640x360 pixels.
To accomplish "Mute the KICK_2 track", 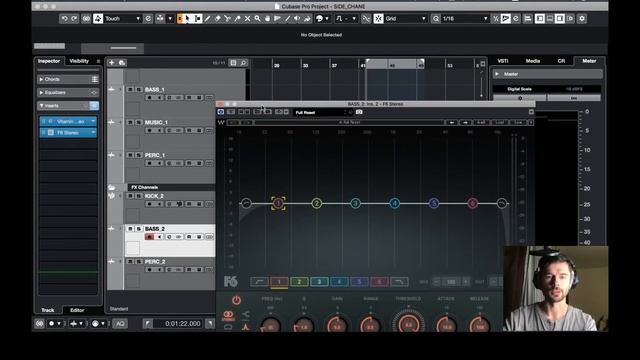I will point(131,196).
